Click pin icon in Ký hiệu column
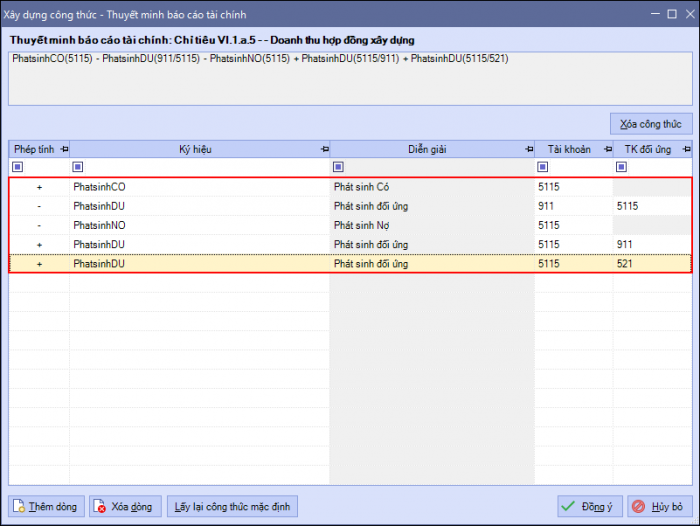The height and width of the screenshot is (526, 700). [x=323, y=149]
